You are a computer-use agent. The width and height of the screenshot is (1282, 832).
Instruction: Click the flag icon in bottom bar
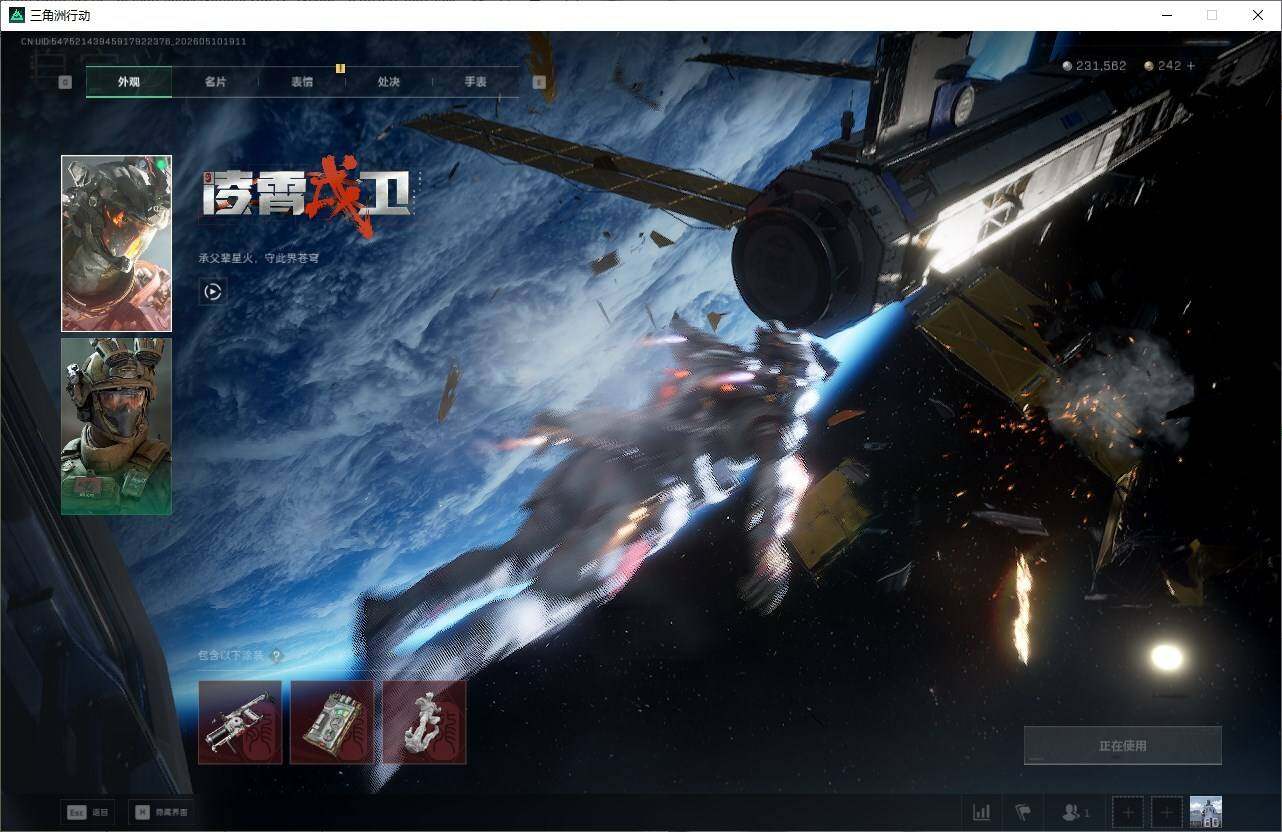(1022, 812)
